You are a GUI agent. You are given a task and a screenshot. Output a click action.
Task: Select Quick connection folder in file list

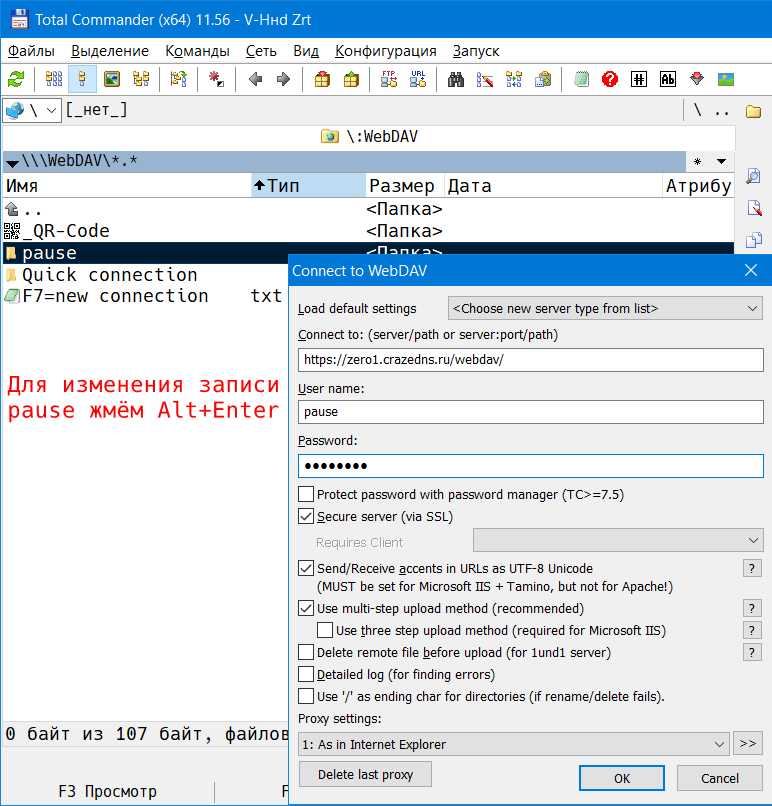[x=109, y=275]
